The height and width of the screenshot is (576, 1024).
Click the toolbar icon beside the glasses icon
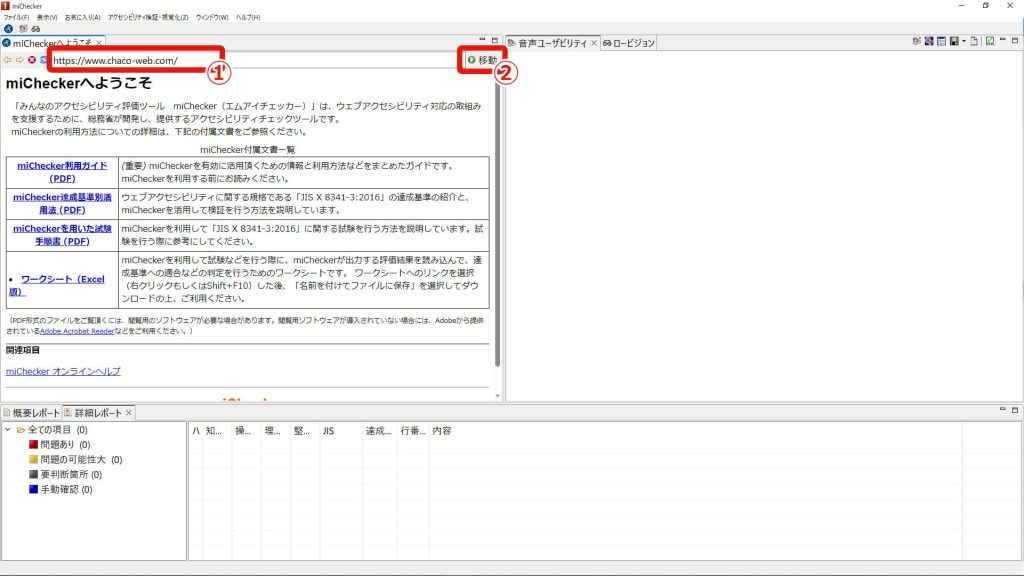pyautogui.click(x=23, y=29)
